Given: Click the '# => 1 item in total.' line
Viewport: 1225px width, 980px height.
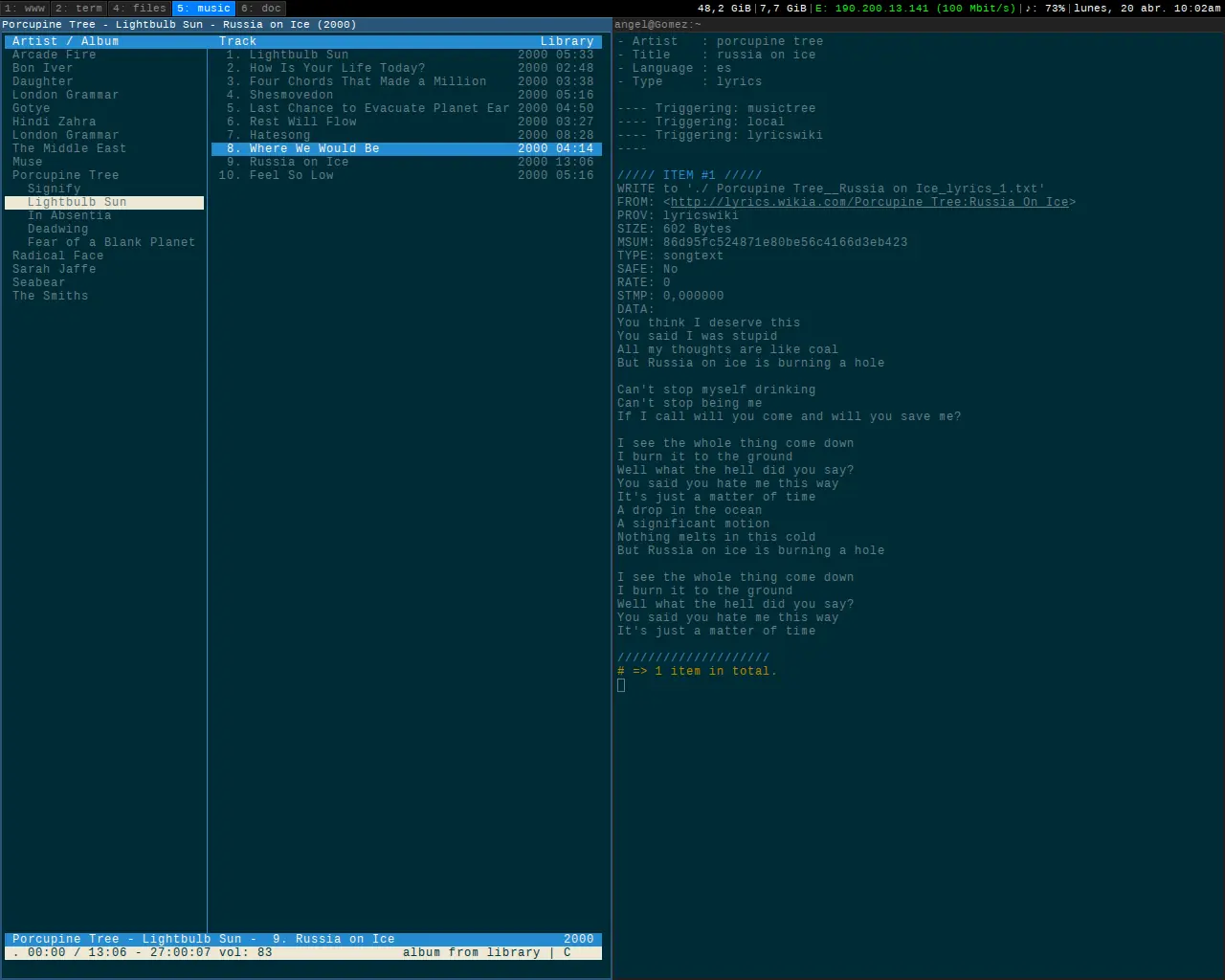Looking at the screenshot, I should [x=698, y=671].
